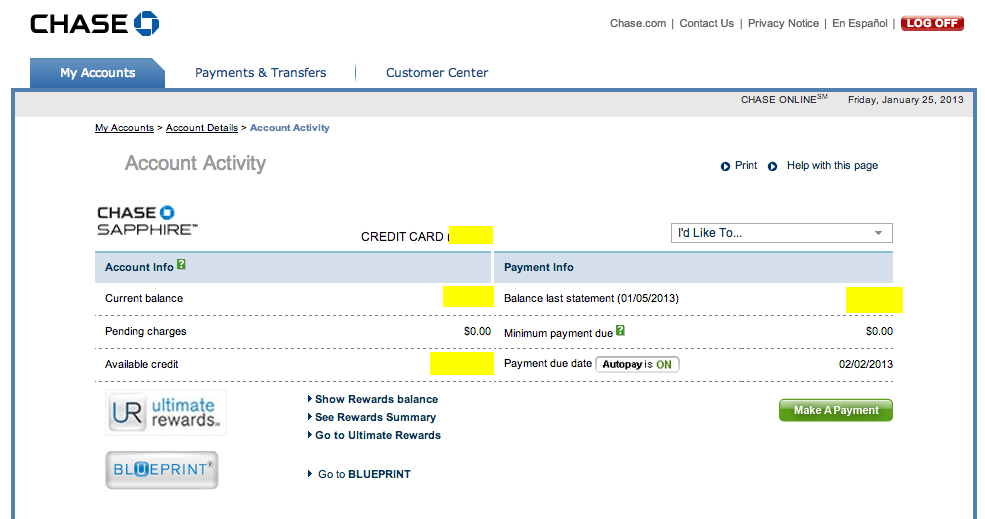Screen dimensions: 985x519
Task: Open the Contact Us link
Action: 707,23
